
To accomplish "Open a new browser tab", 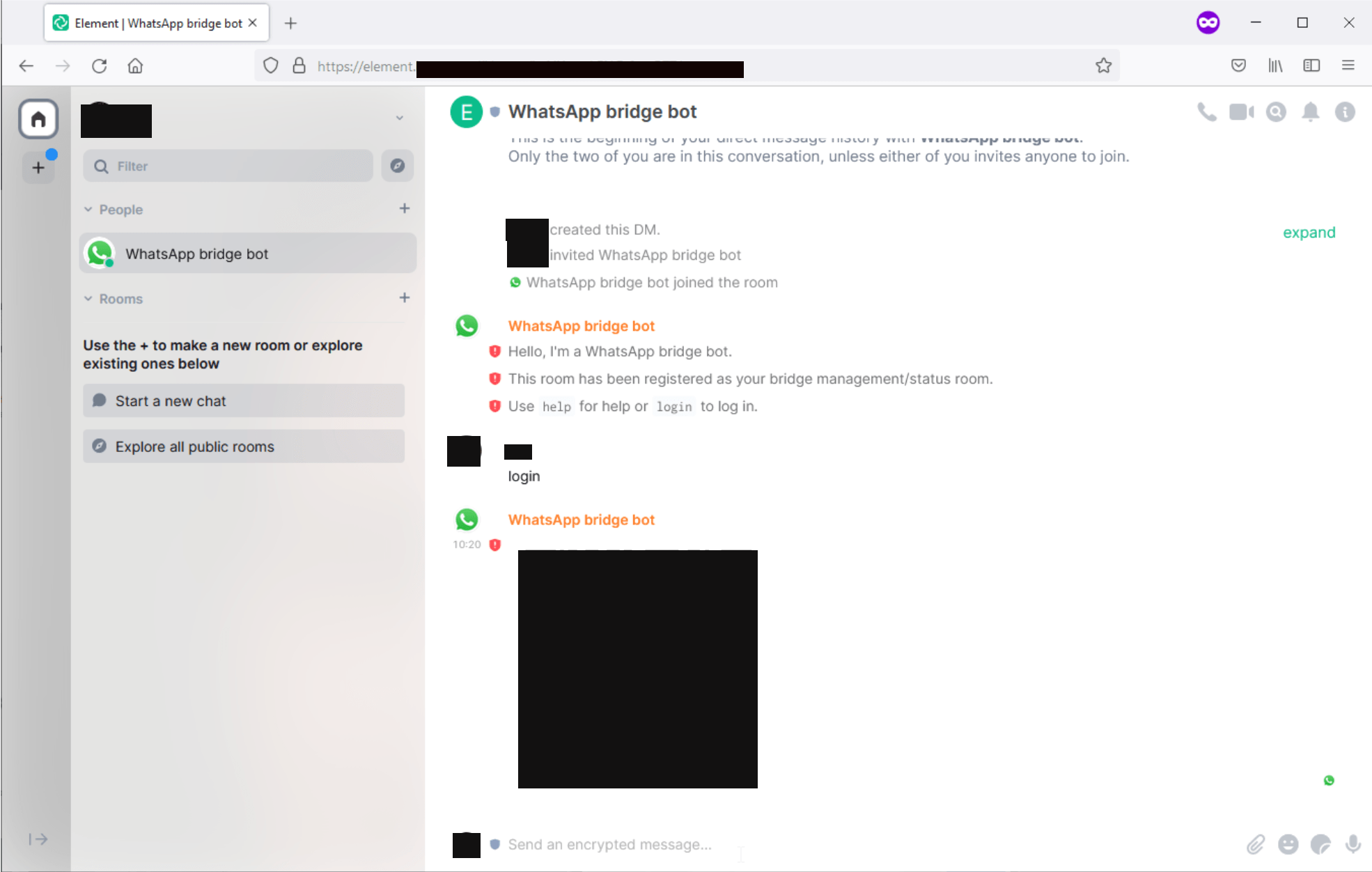I will [291, 23].
